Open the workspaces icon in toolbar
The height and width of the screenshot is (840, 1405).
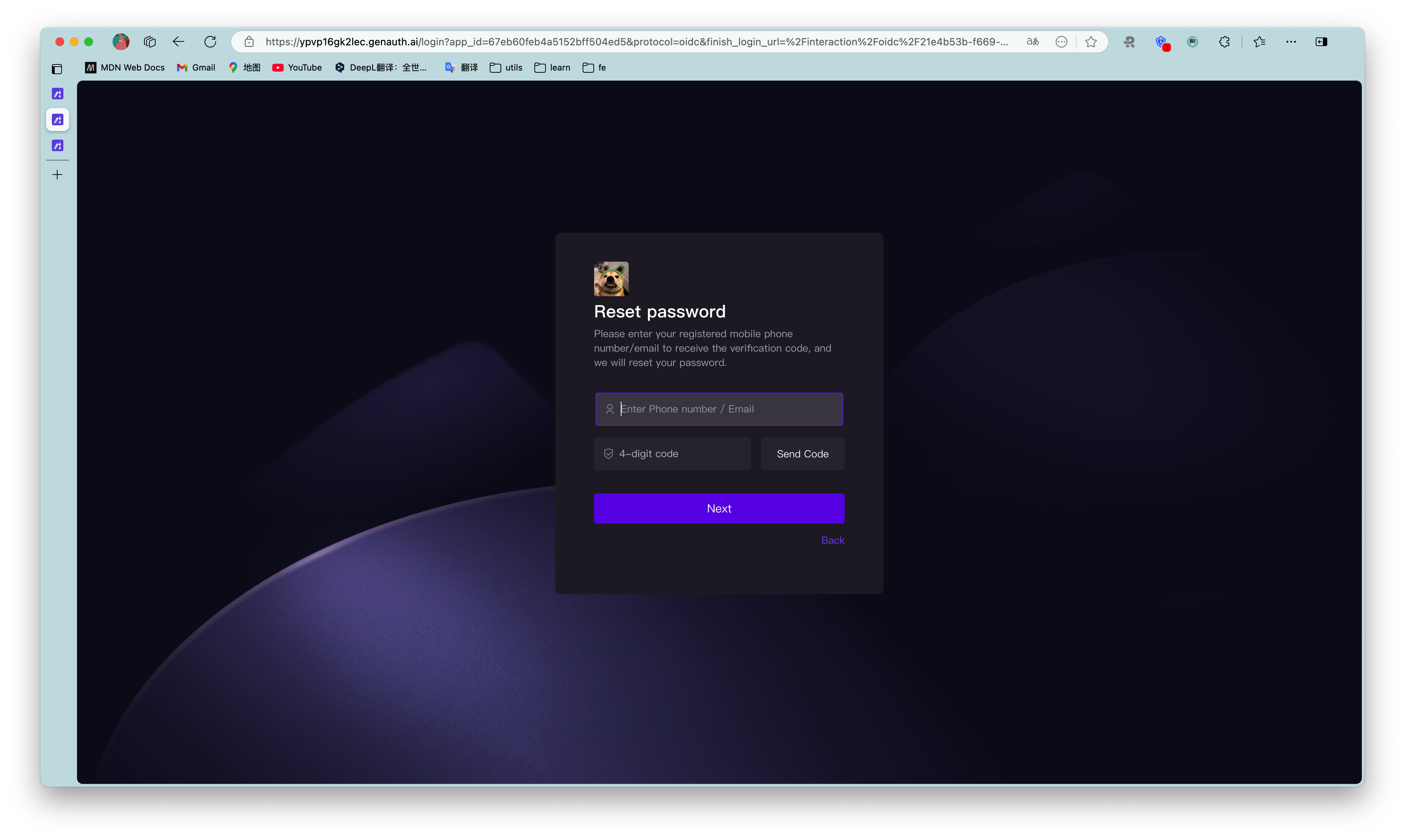click(149, 41)
